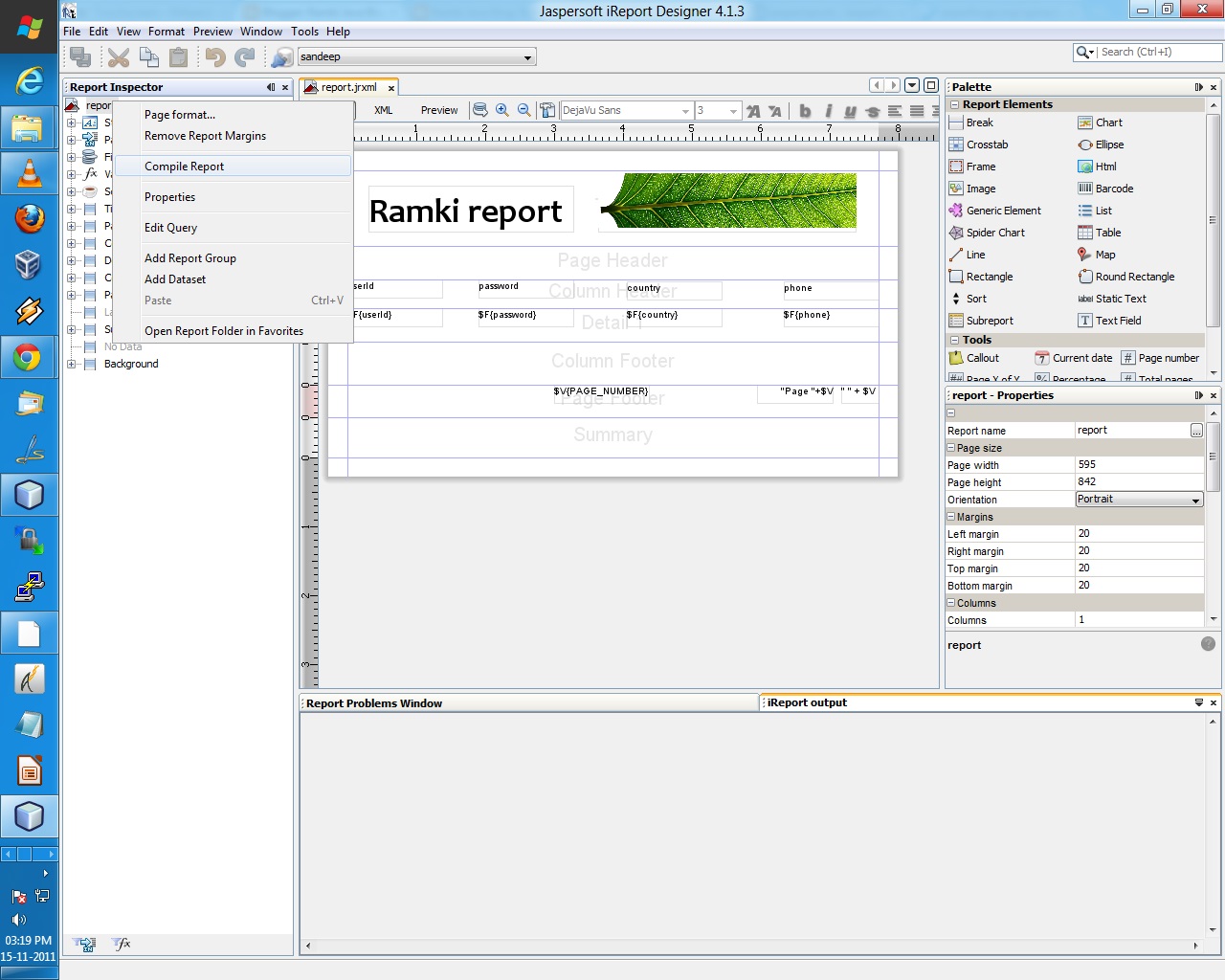Switch to the XML view
The image size is (1225, 980).
pyautogui.click(x=384, y=110)
